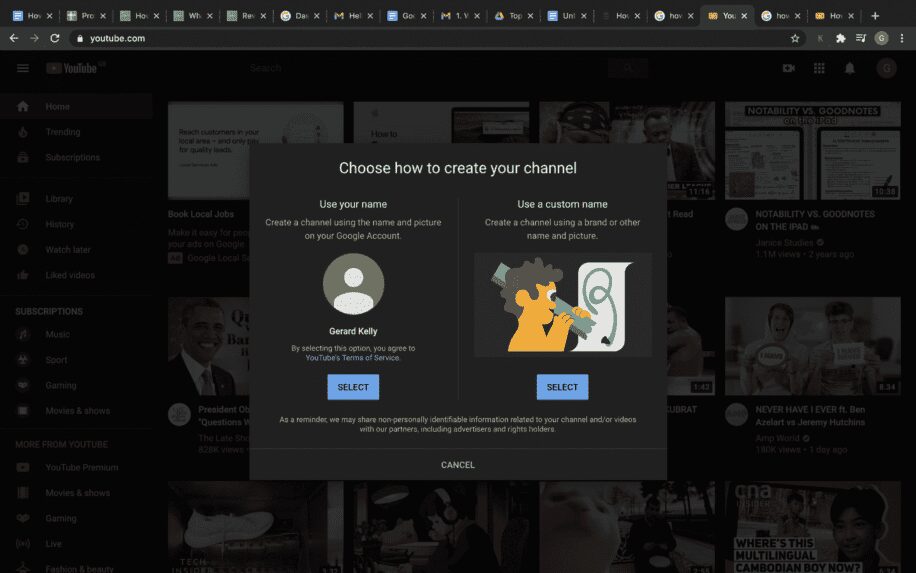This screenshot has width=916, height=573.
Task: Open the media control playlist icon
Action: [x=861, y=38]
